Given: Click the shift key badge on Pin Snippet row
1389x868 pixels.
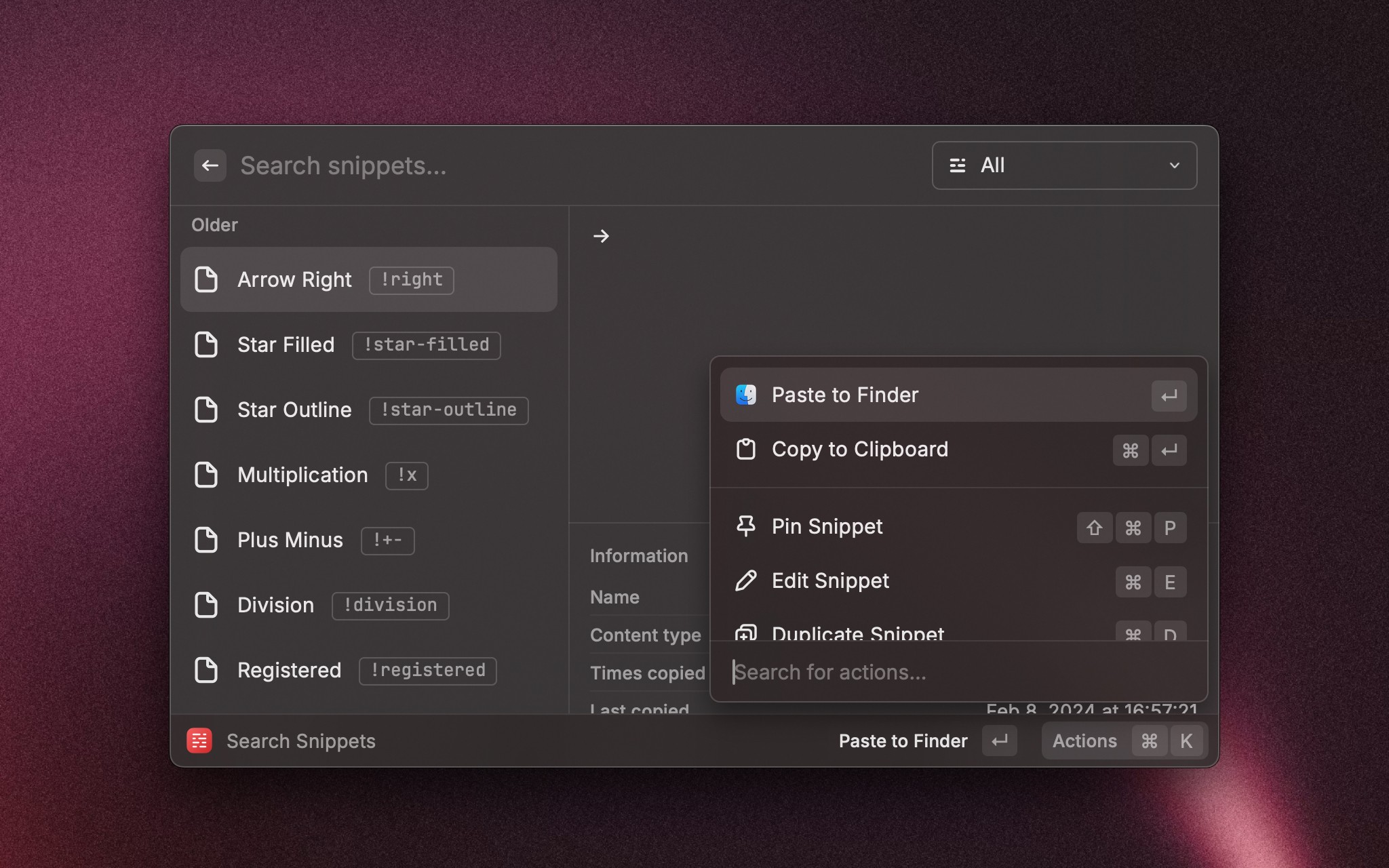Looking at the screenshot, I should tap(1094, 528).
